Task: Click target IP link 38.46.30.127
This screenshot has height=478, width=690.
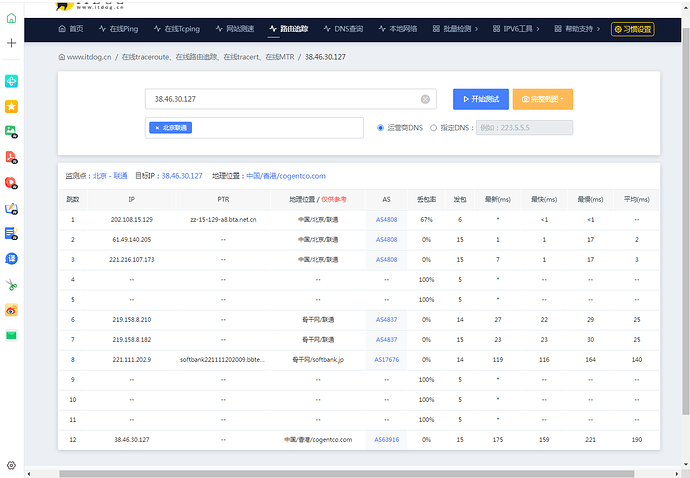Action: pos(182,176)
